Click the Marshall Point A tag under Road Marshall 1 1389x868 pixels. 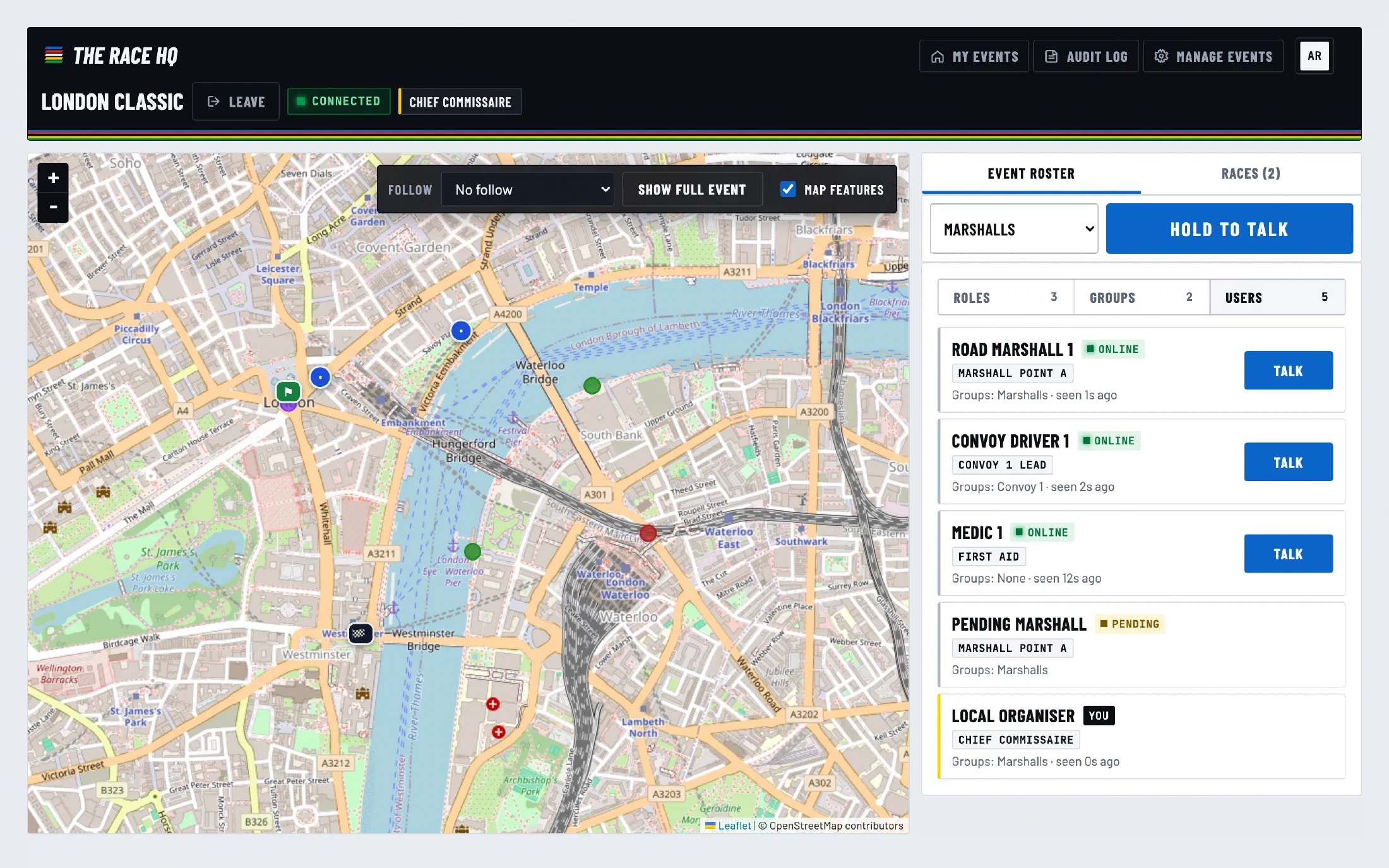pos(1013,373)
